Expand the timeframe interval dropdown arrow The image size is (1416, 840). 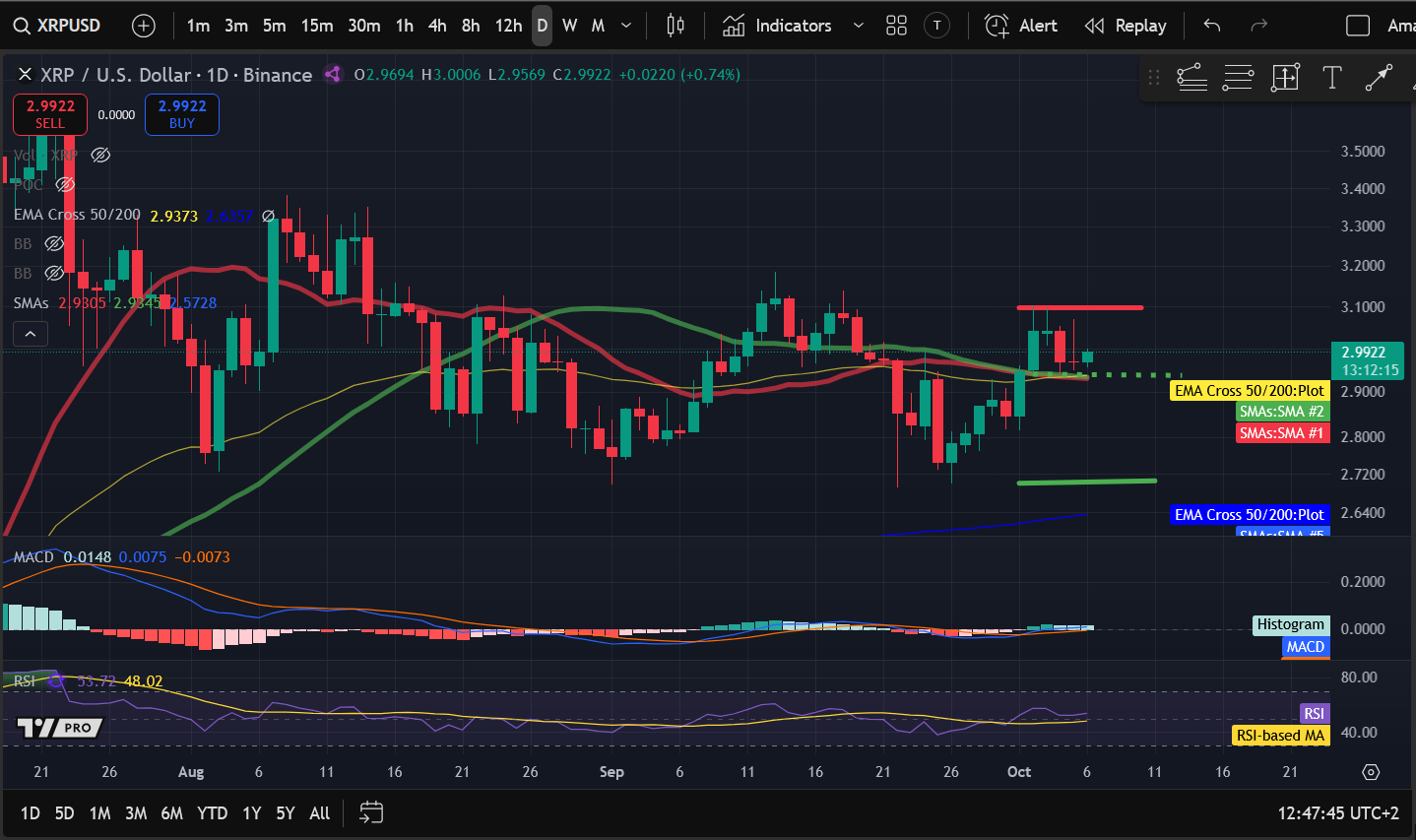tap(626, 26)
